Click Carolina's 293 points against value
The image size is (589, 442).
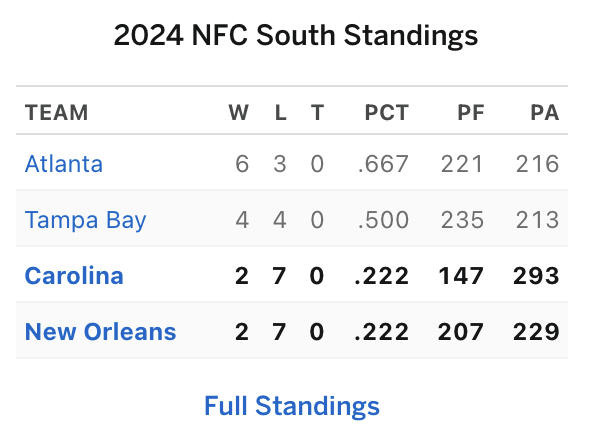coord(536,276)
